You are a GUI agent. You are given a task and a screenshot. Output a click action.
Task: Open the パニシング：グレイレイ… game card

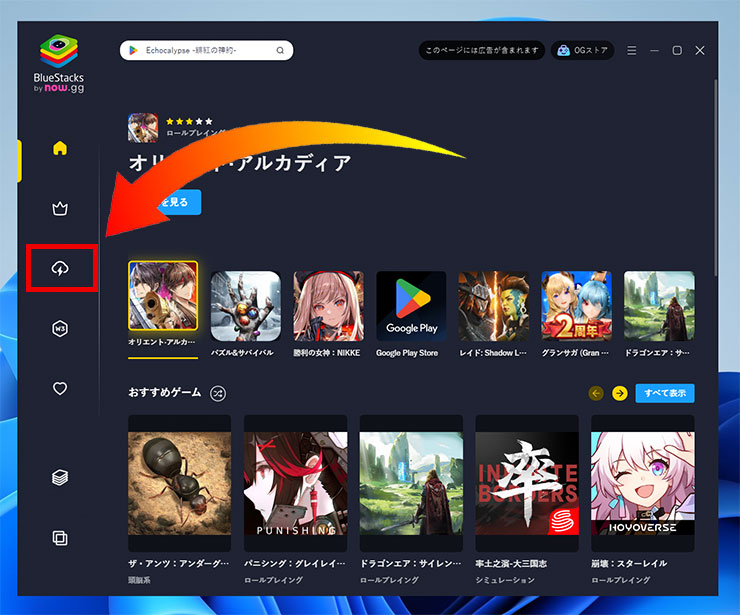[295, 483]
